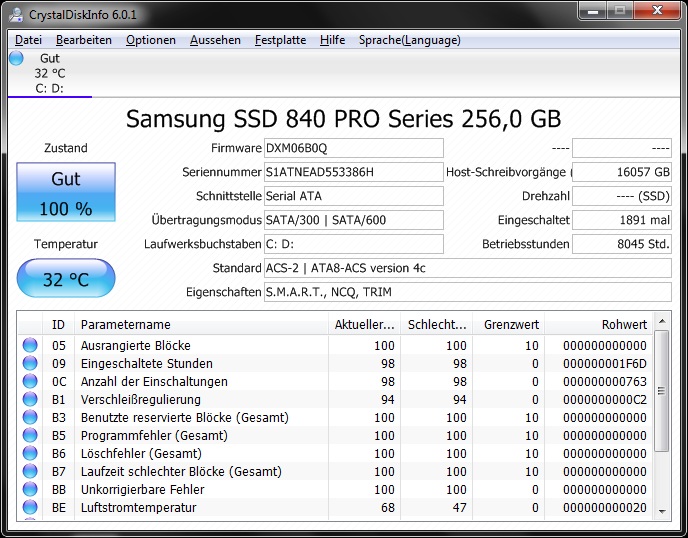Image resolution: width=688 pixels, height=538 pixels.
Task: Click the SMART list scroll down arrow
Action: click(x=662, y=512)
